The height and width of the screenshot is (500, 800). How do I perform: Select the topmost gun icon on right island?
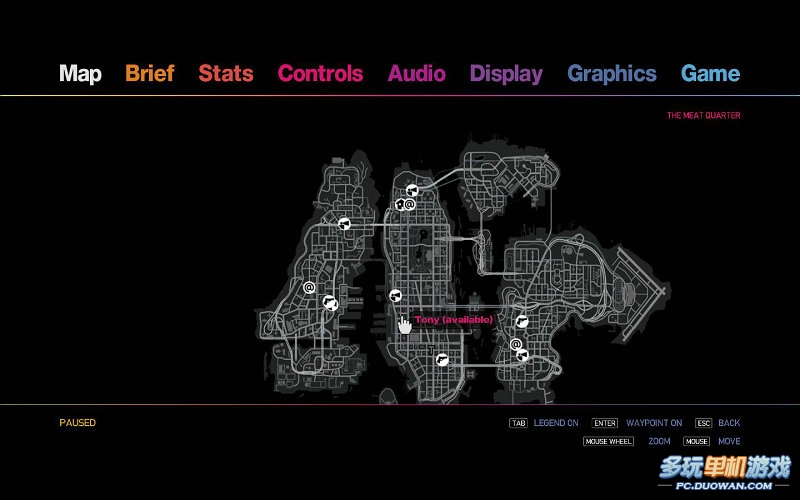tap(521, 321)
